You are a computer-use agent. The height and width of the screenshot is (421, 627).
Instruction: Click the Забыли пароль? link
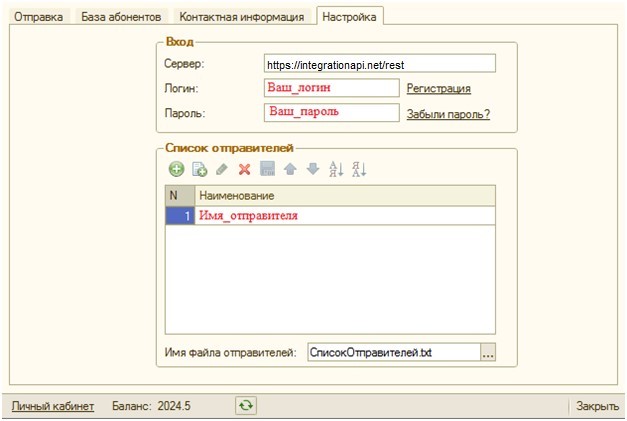[x=448, y=114]
